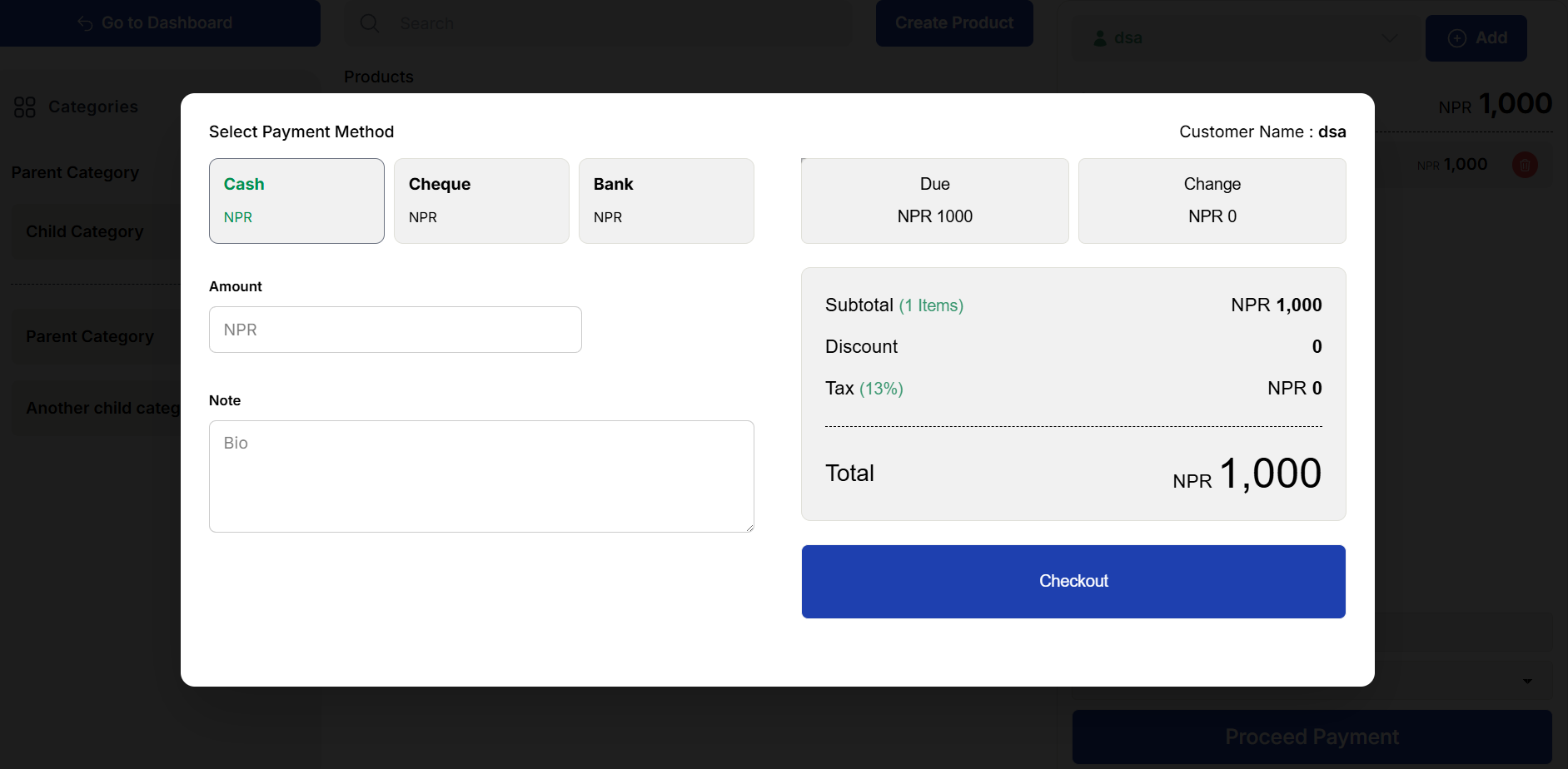Select Cheque as the payment method

pos(481,201)
